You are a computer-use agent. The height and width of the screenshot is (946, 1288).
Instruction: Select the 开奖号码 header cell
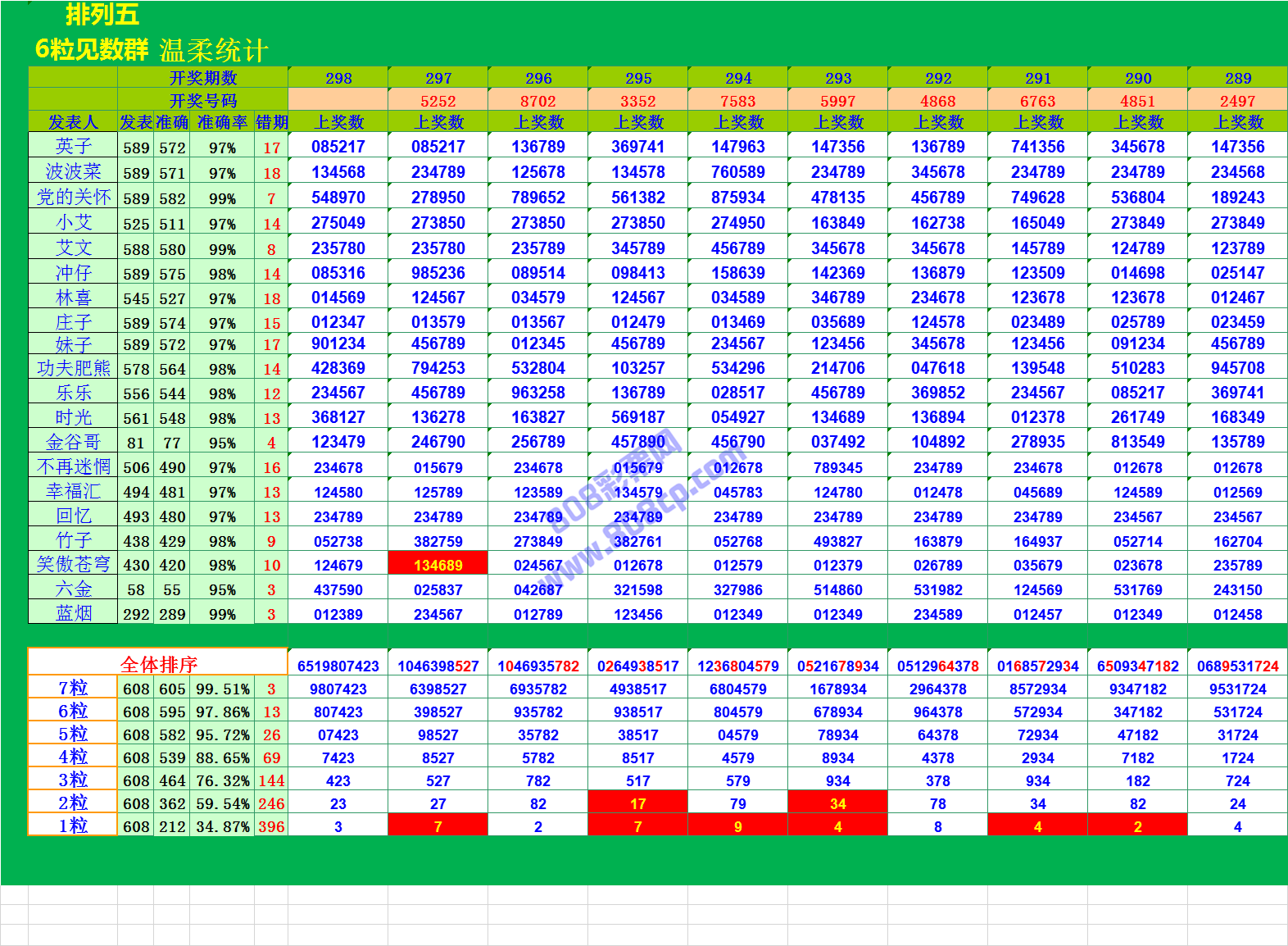(x=202, y=101)
